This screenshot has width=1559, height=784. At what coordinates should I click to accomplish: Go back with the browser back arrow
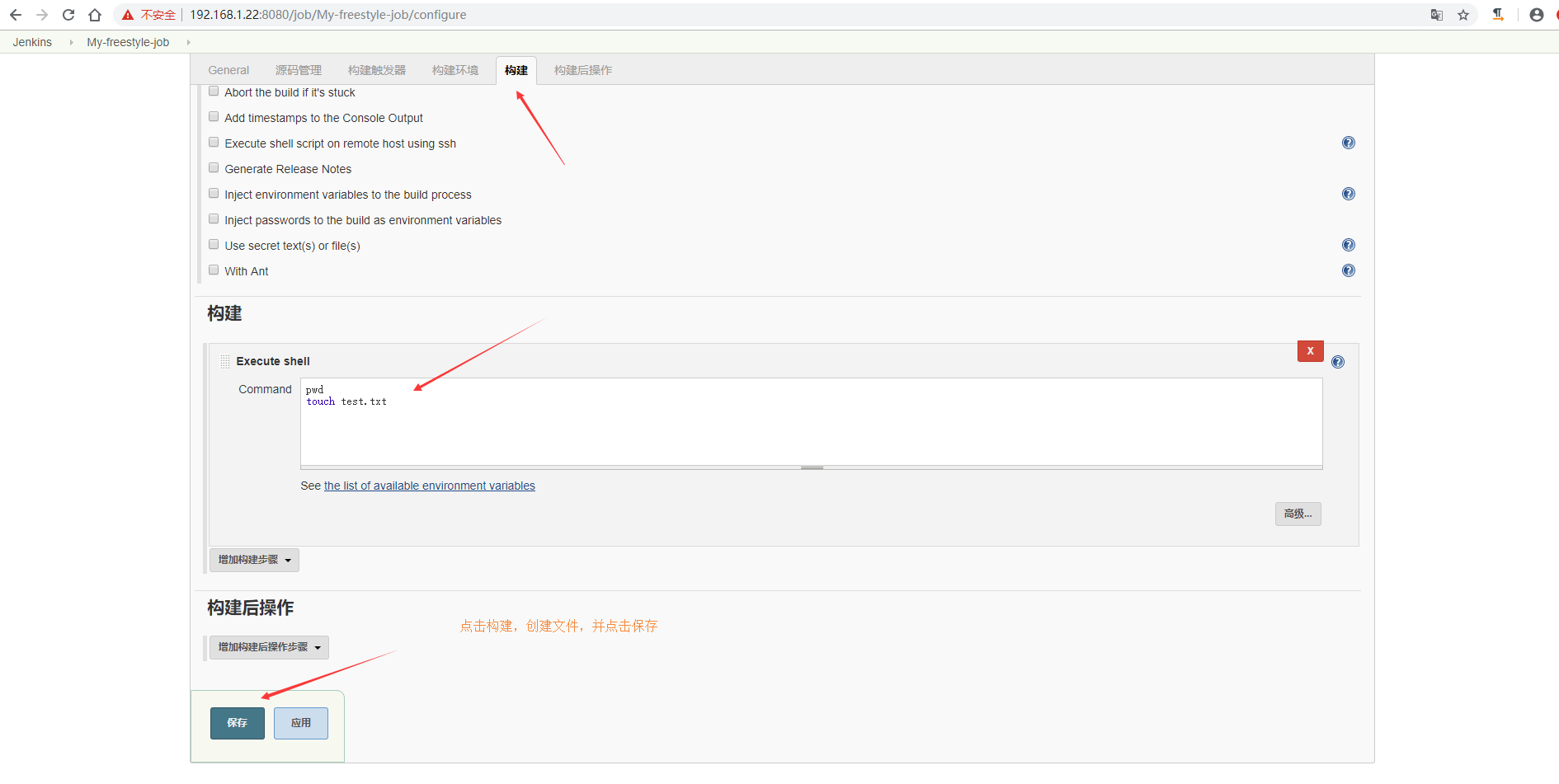(x=16, y=15)
